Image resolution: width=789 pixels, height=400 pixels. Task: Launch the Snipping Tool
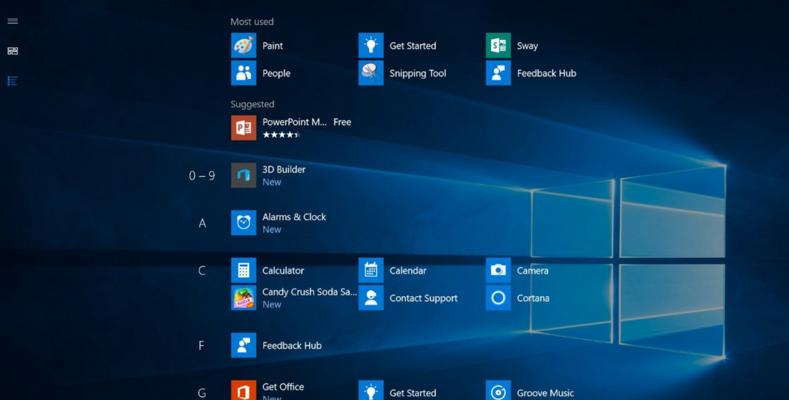tap(403, 73)
